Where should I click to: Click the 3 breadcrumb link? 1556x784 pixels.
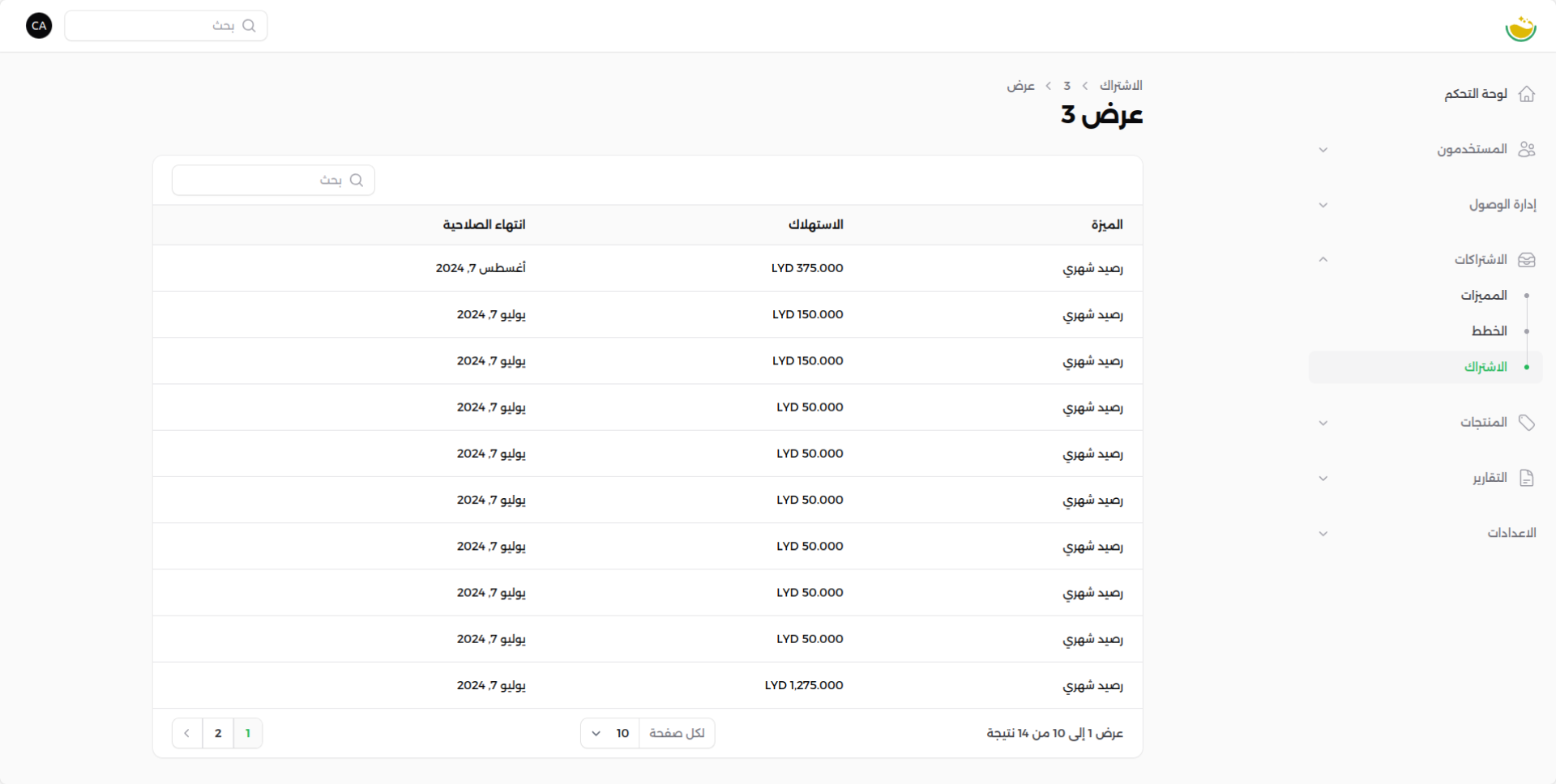pyautogui.click(x=1067, y=86)
